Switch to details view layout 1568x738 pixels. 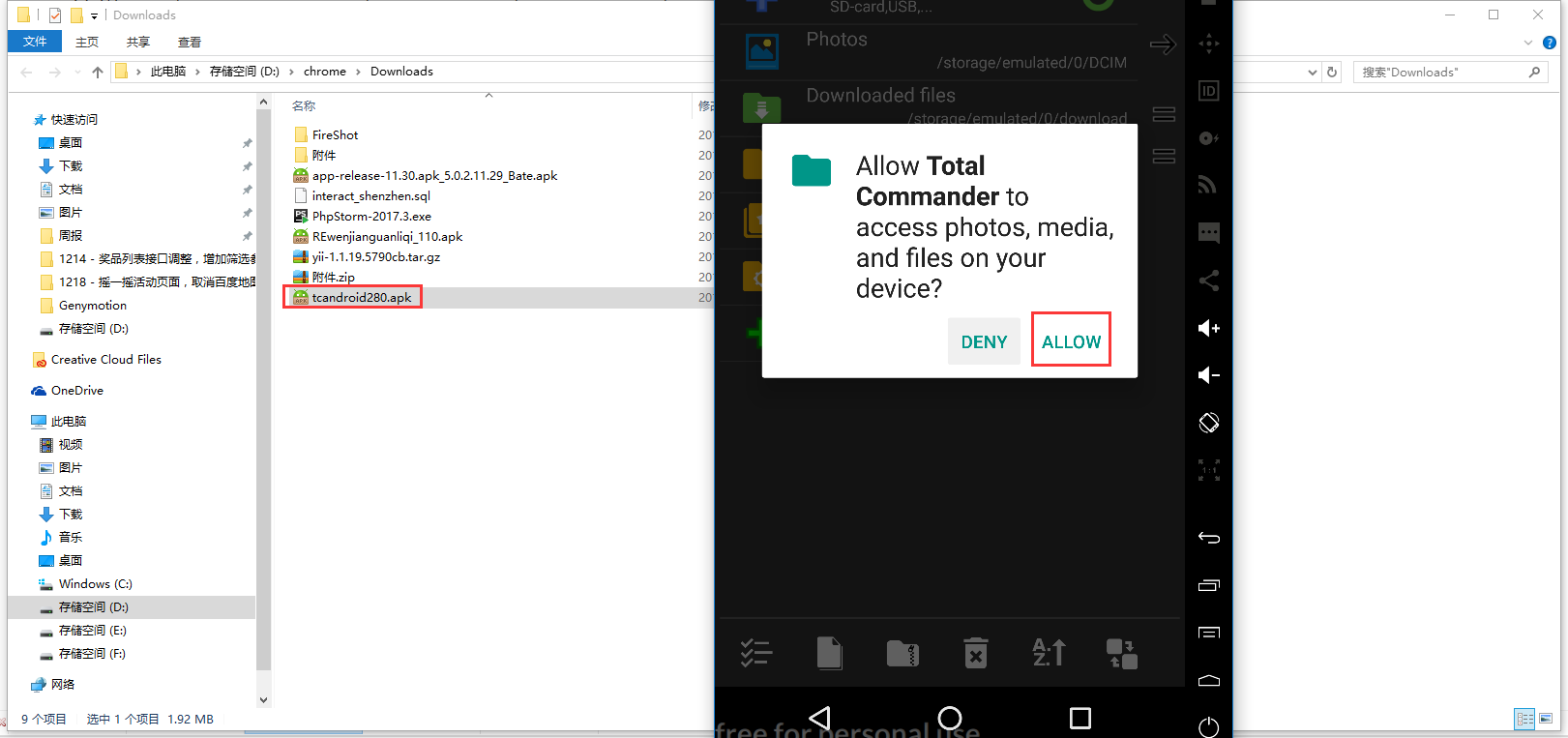[x=1524, y=719]
